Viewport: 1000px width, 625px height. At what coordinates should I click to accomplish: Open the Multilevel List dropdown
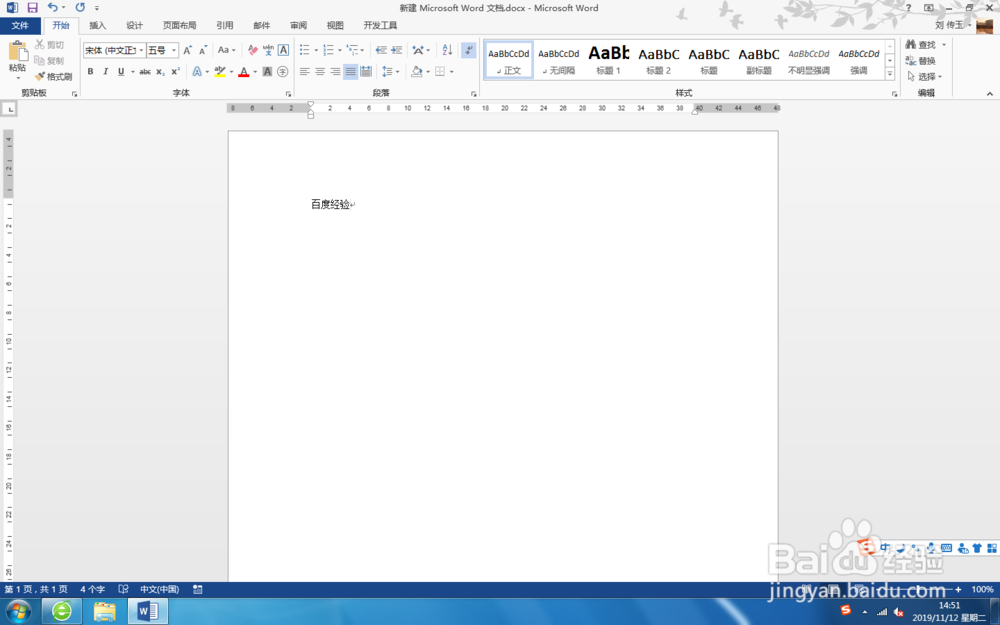[362, 50]
